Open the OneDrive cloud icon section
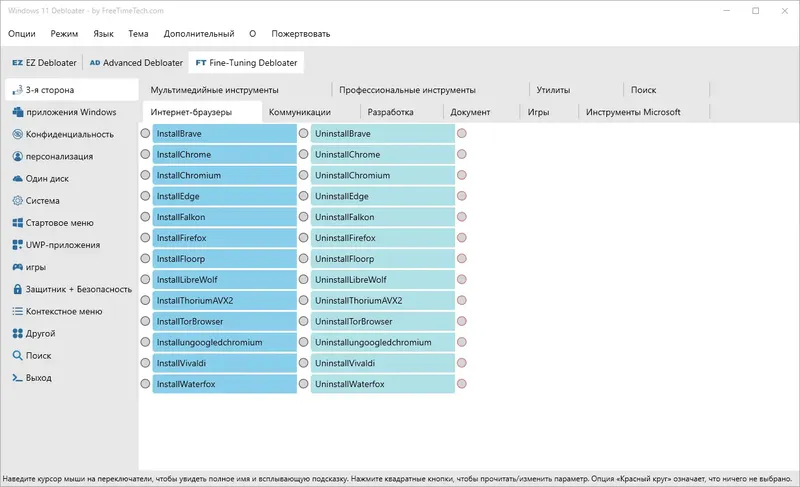This screenshot has height=487, width=800. point(17,178)
